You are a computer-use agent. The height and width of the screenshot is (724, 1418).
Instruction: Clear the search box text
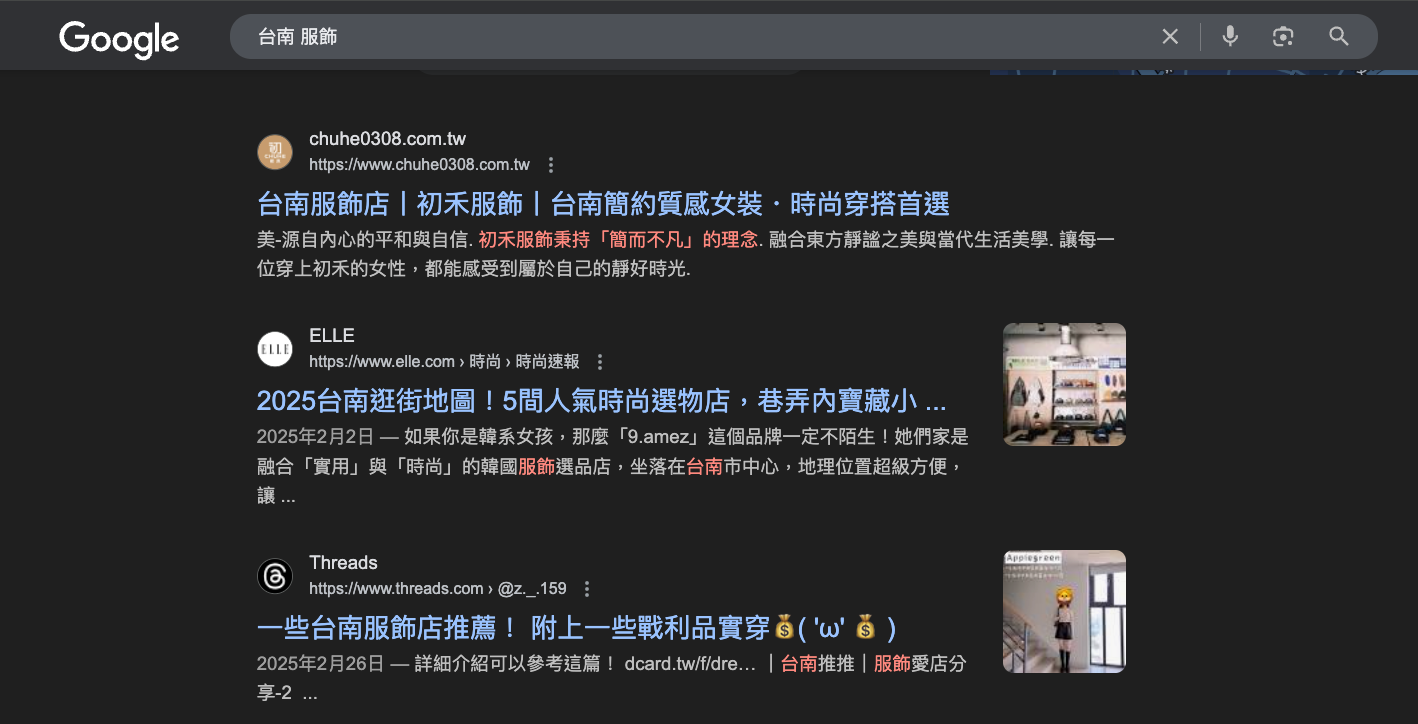coord(1170,37)
